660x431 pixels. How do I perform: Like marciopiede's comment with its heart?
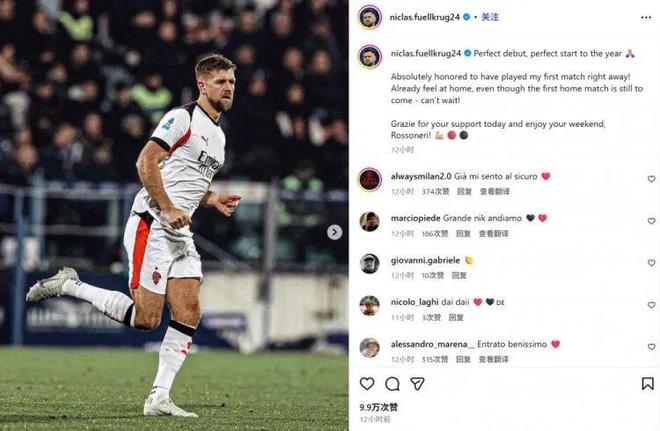coord(651,221)
